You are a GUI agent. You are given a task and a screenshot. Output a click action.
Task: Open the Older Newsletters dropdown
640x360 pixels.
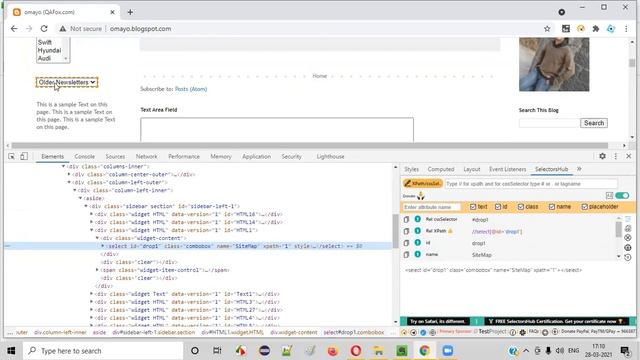(67, 82)
